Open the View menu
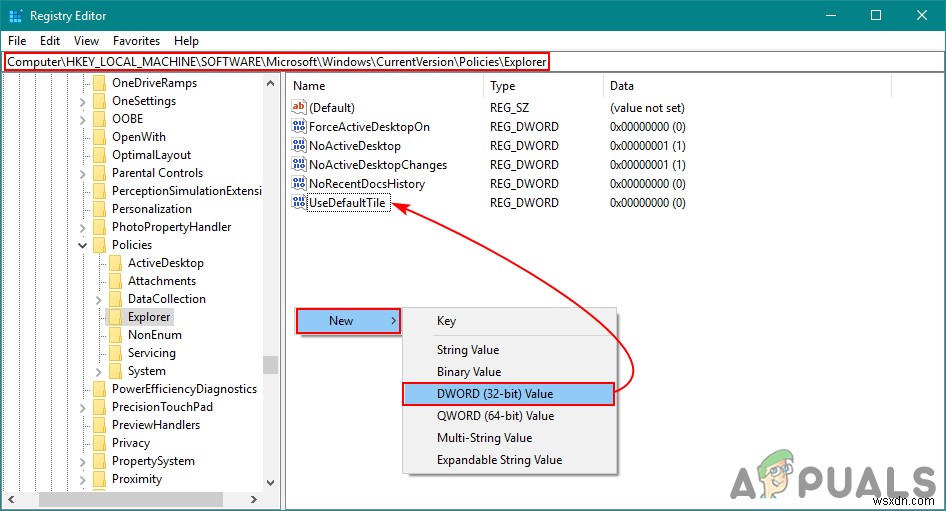 coord(86,40)
